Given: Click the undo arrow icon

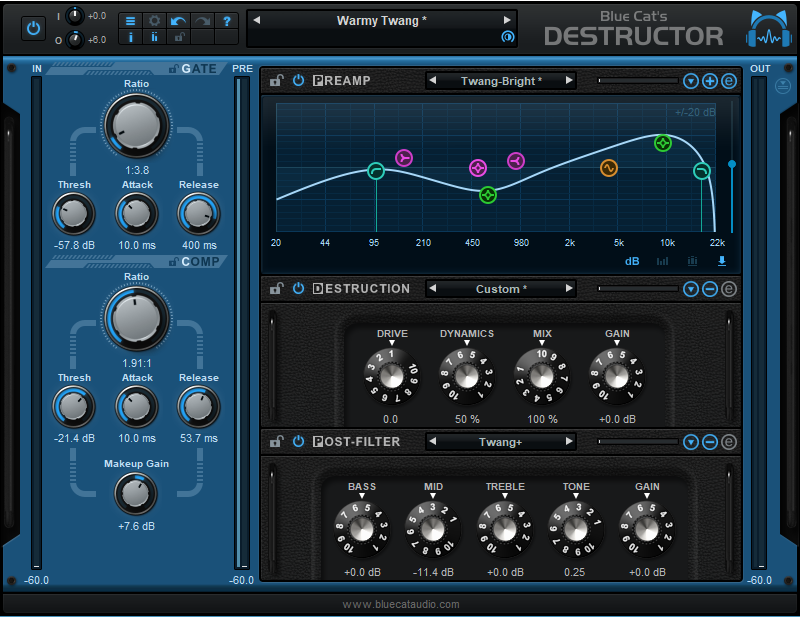Looking at the screenshot, I should pos(179,21).
